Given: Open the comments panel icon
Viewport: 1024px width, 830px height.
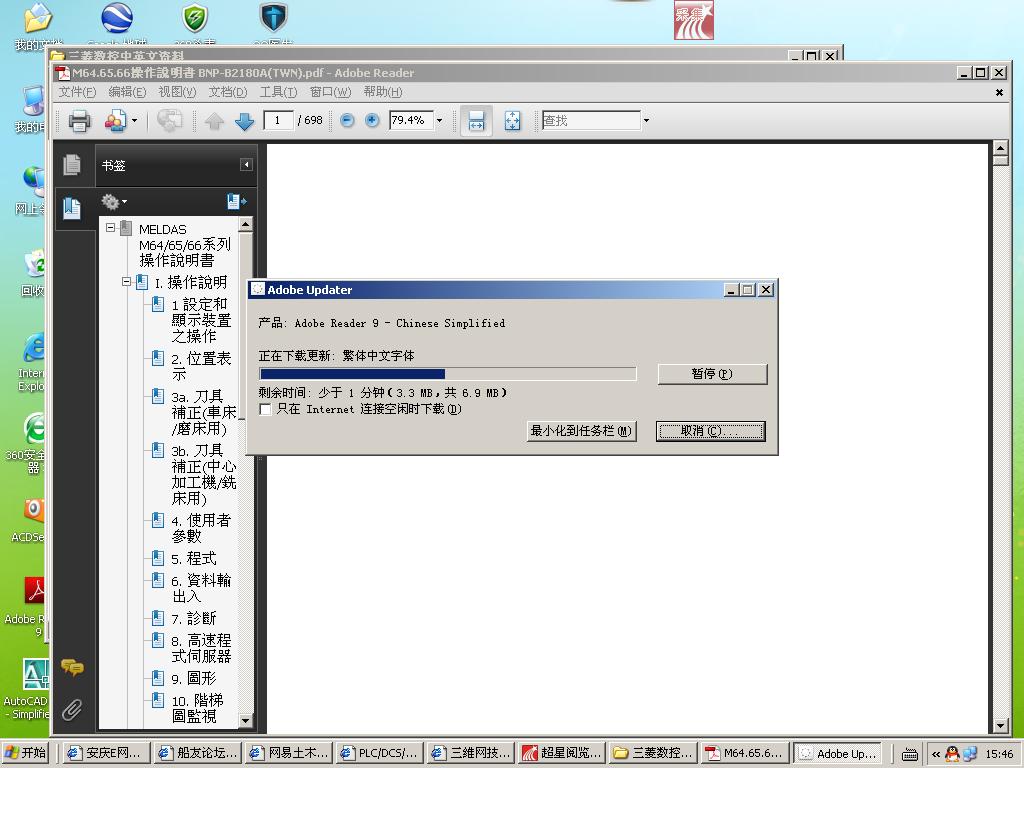Looking at the screenshot, I should click(72, 667).
